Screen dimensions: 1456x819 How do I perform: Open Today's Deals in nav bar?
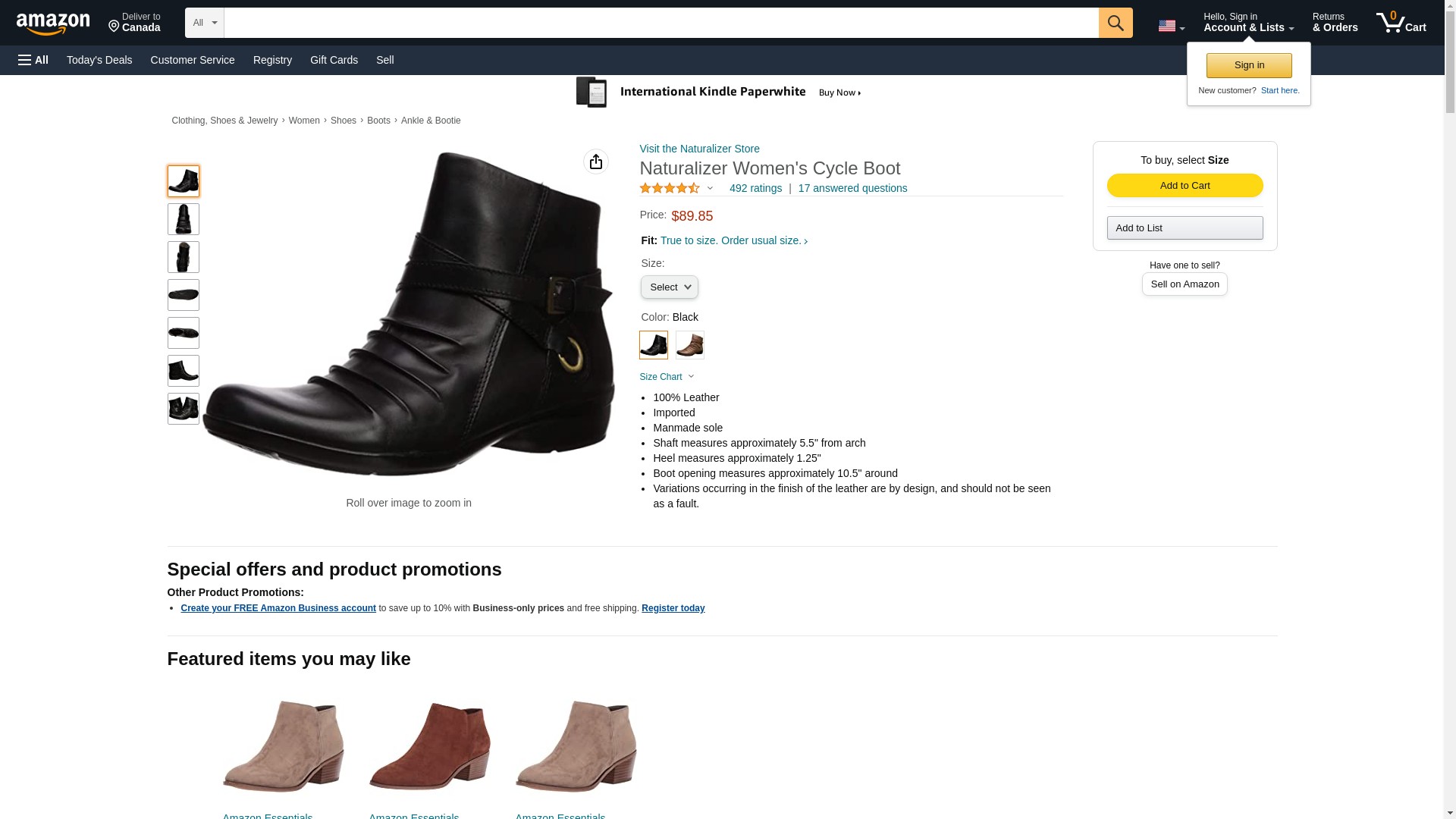[99, 60]
